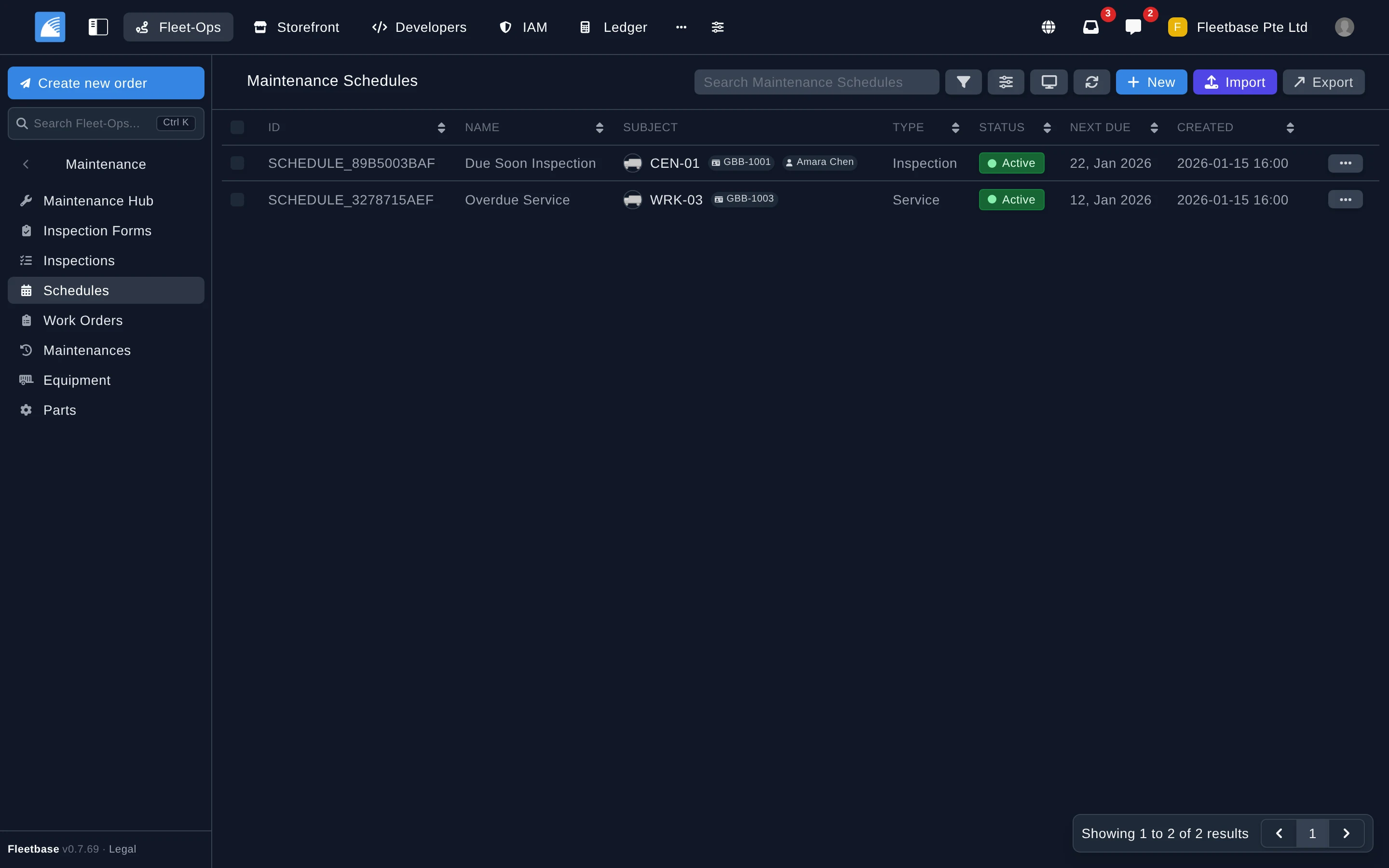Click the user avatar icon
Viewport: 1389px width, 868px height.
pos(1344,27)
